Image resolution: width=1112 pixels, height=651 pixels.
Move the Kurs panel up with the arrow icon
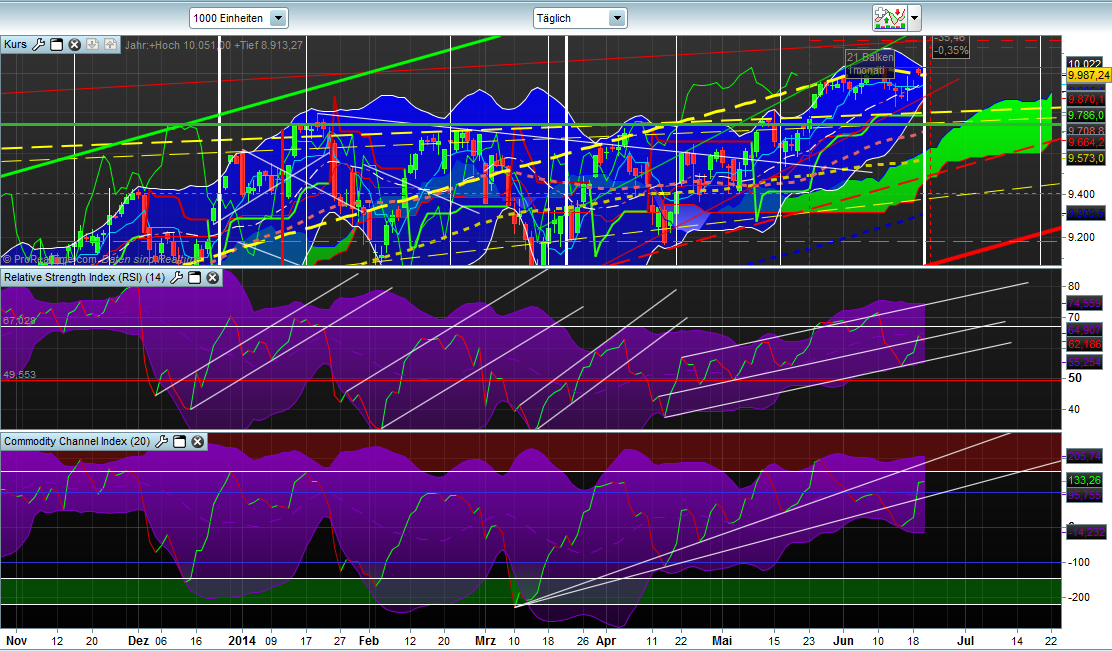pyautogui.click(x=111, y=44)
